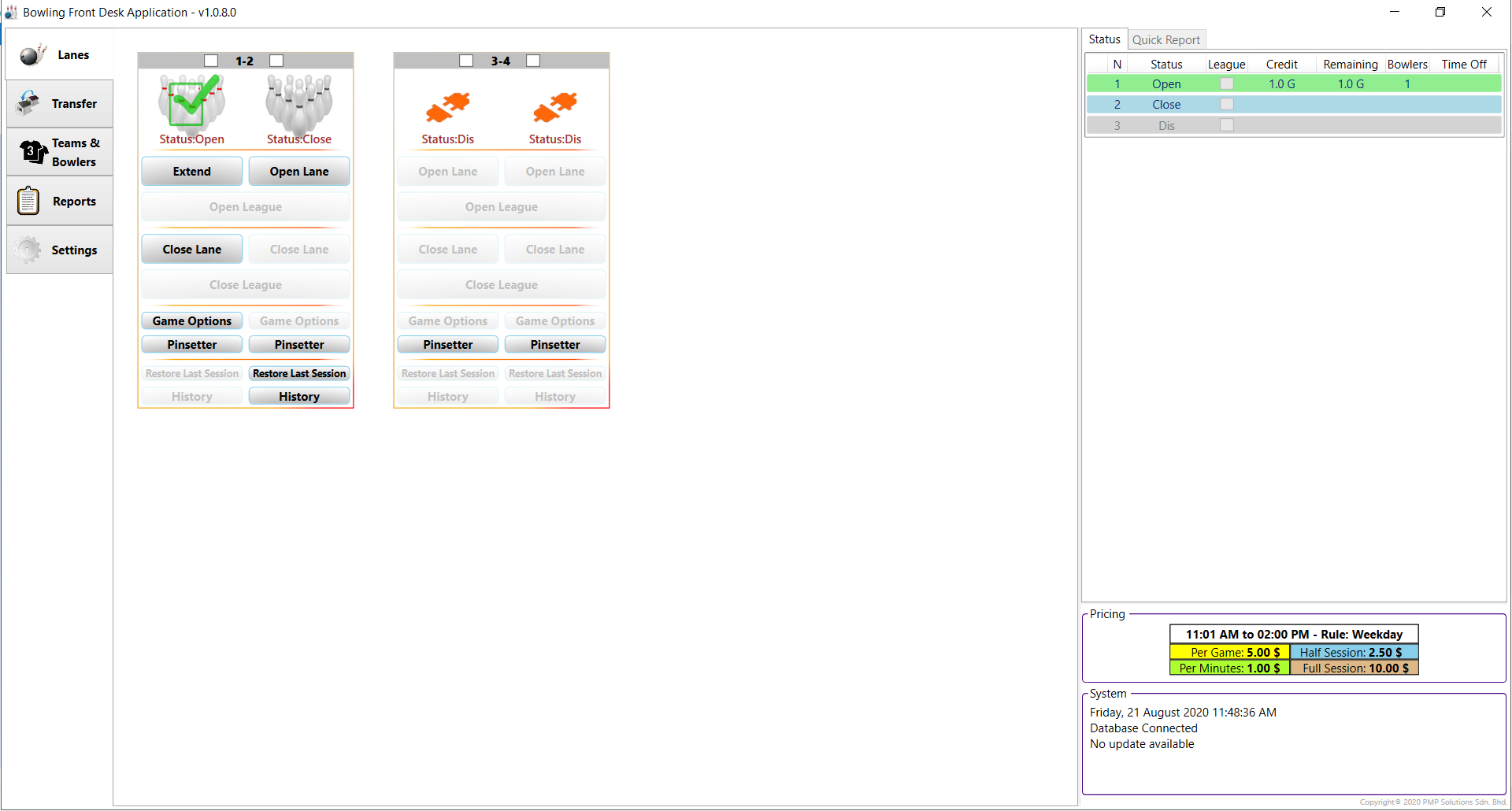Switch to the Quick Report tab

[x=1166, y=39]
